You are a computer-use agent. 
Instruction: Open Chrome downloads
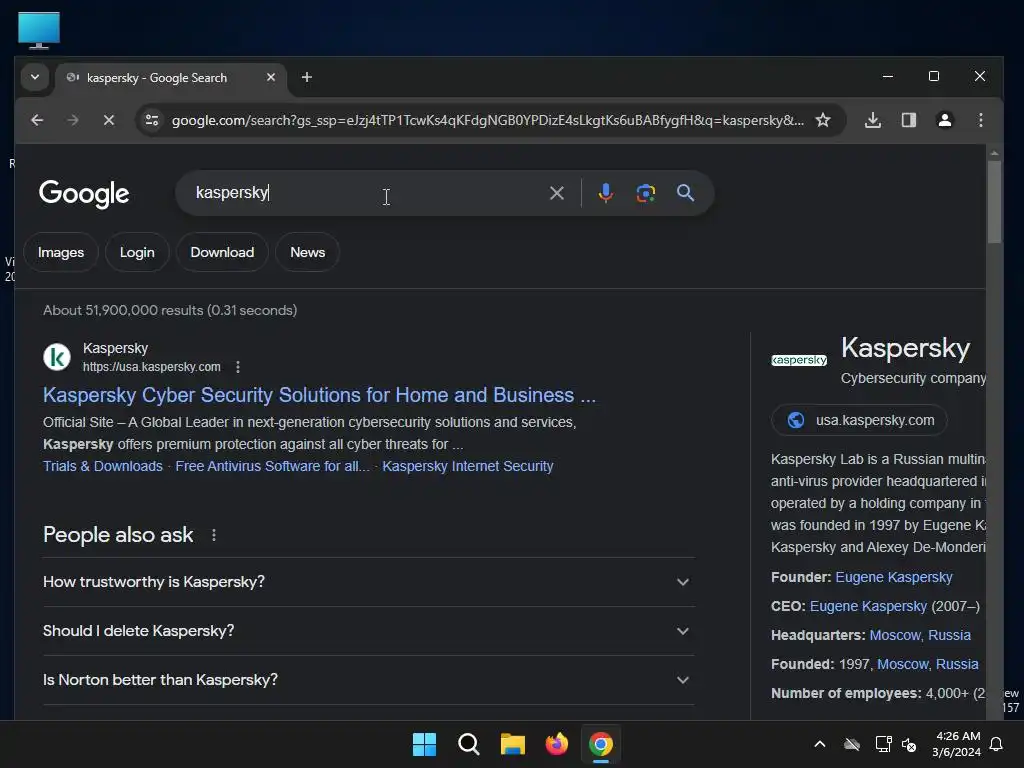coord(872,120)
